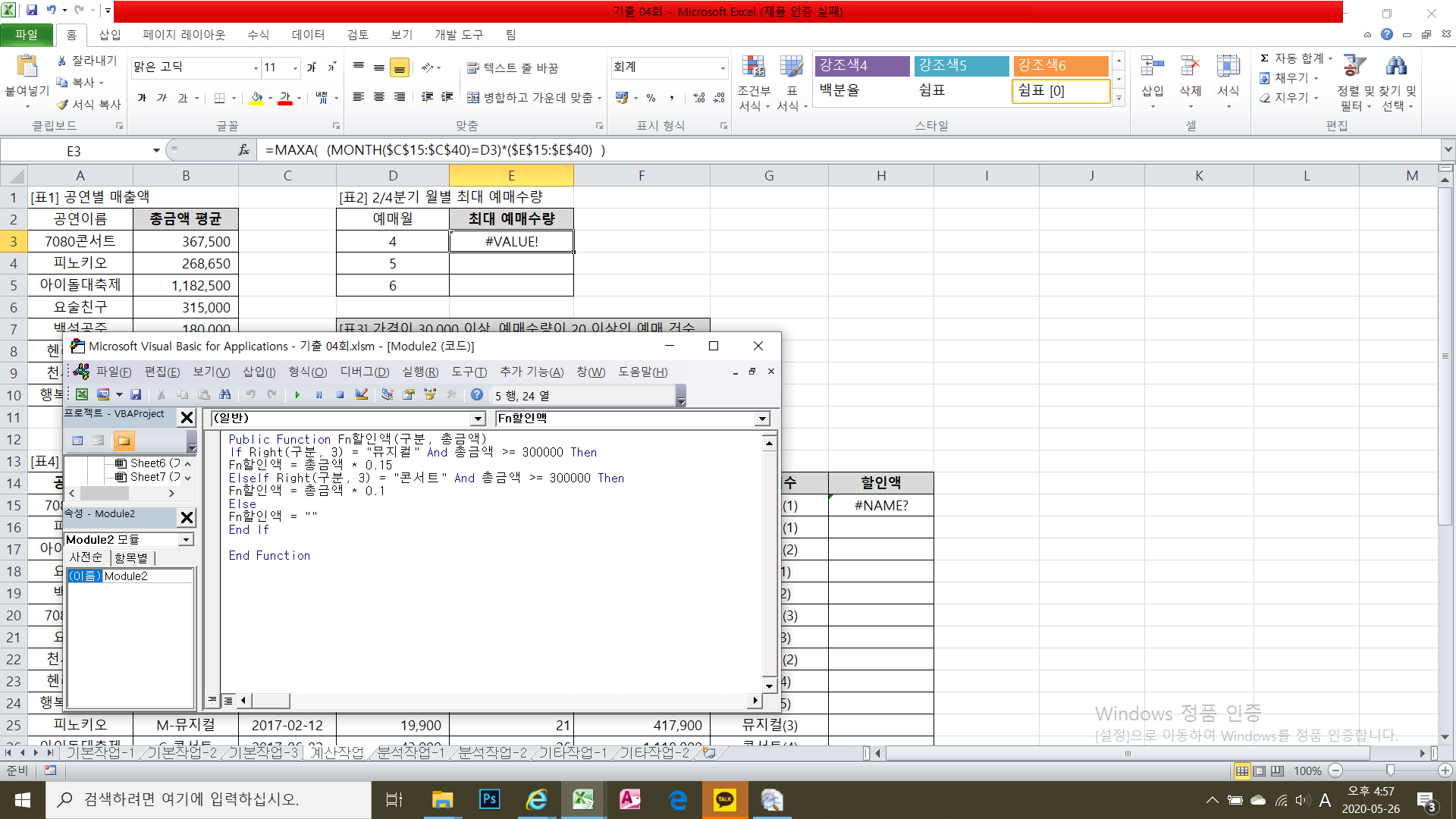Viewport: 1456px width, 819px height.
Task: Click the Reset (stop) button in VBA toolbar
Action: click(x=340, y=394)
